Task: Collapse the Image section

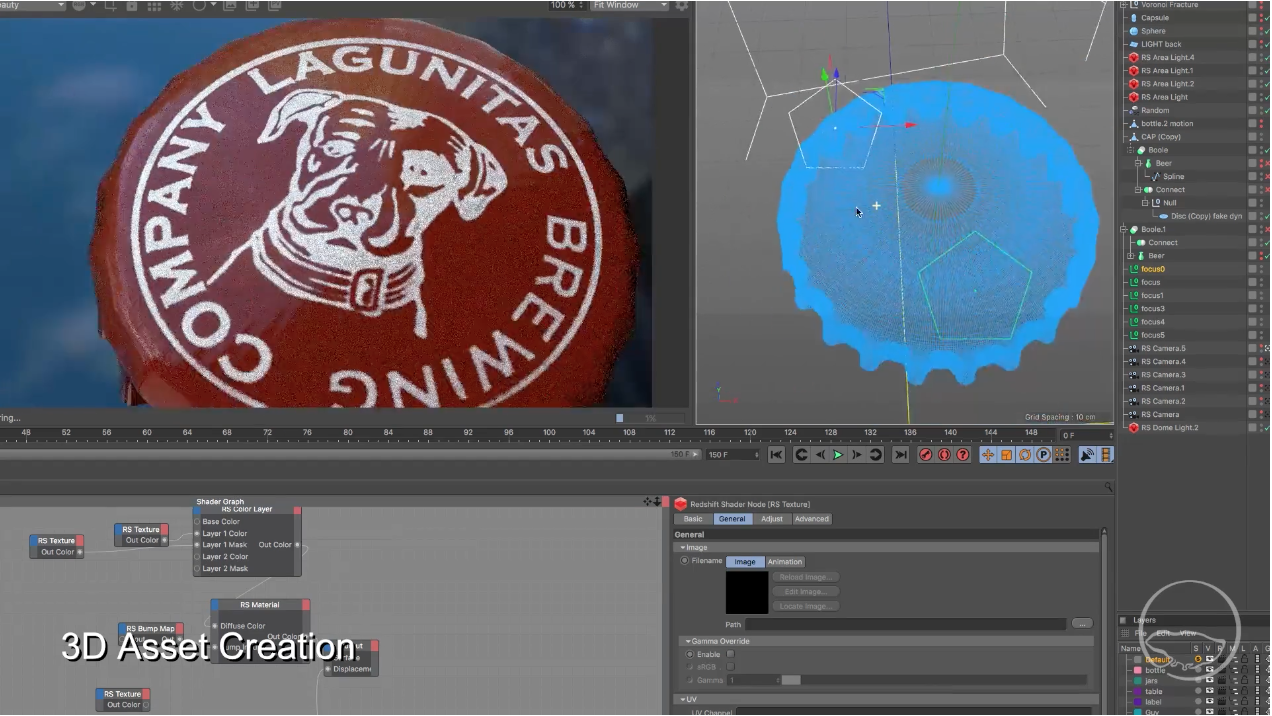Action: [682, 548]
